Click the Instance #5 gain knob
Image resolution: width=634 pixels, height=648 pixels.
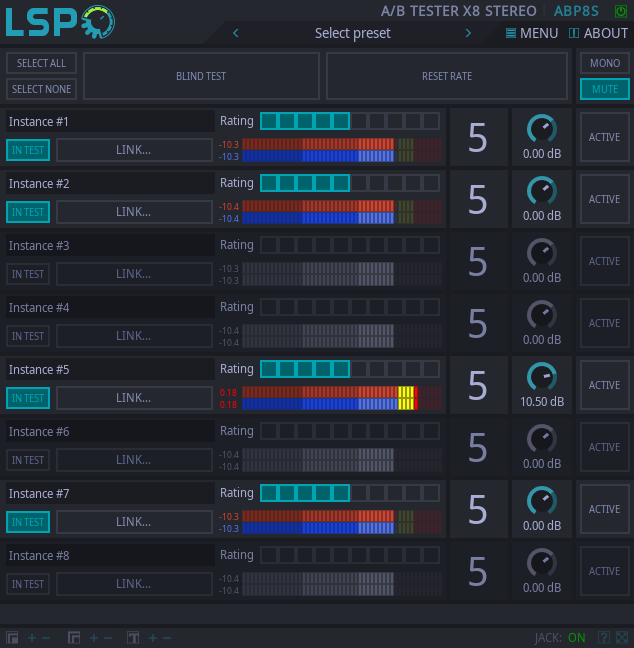(541, 378)
